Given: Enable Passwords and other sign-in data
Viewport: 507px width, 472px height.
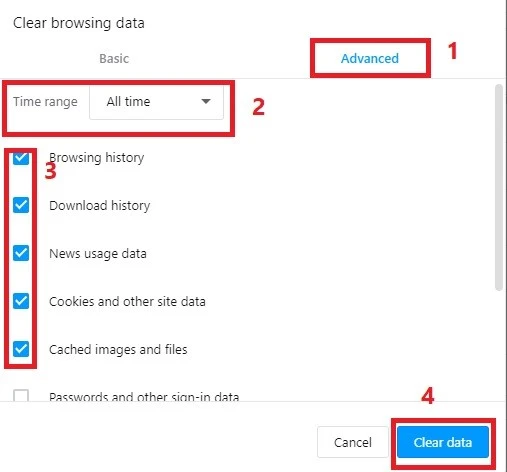Looking at the screenshot, I should [x=21, y=395].
